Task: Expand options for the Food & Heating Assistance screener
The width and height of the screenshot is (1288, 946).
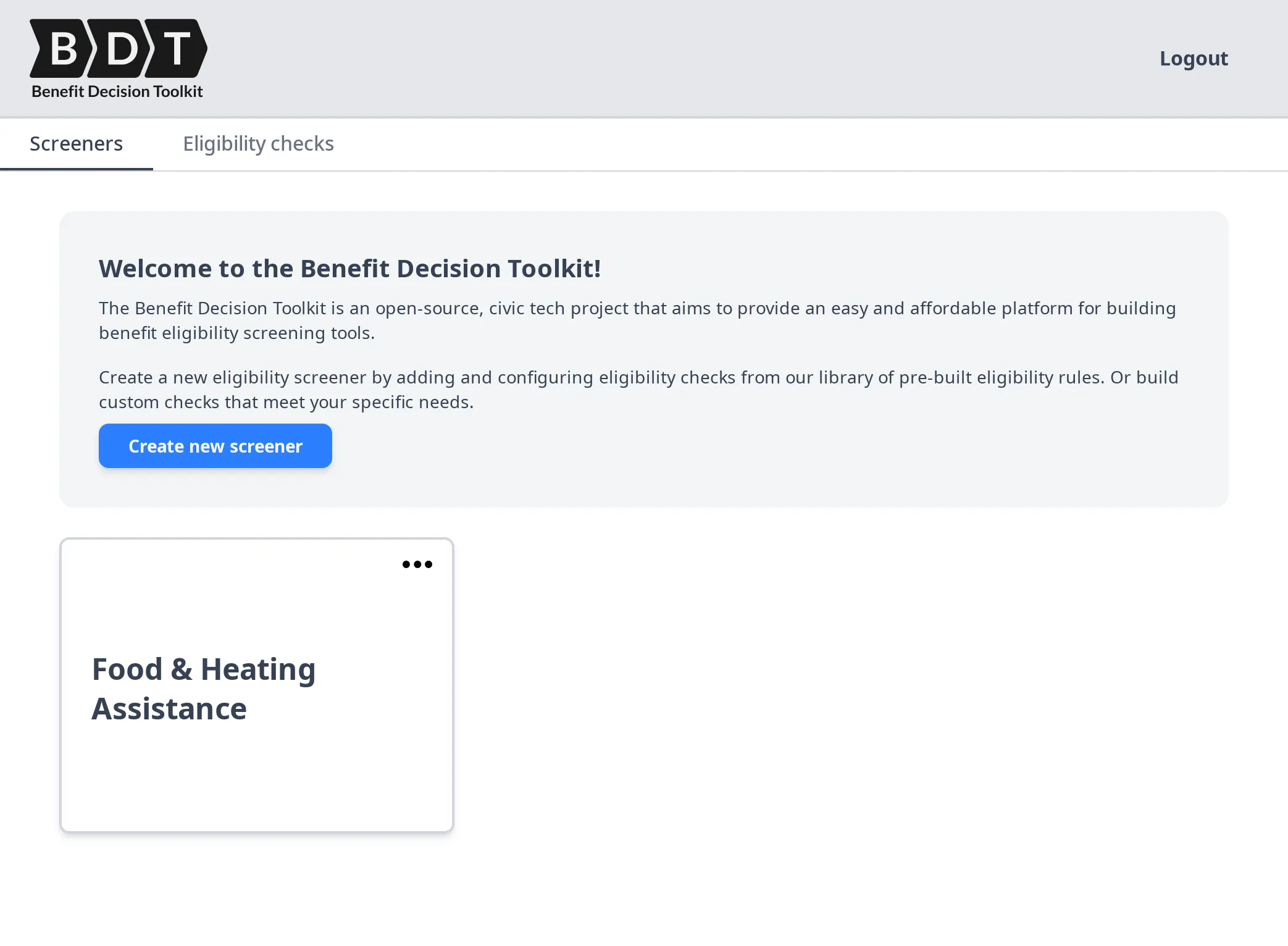Action: pos(417,564)
